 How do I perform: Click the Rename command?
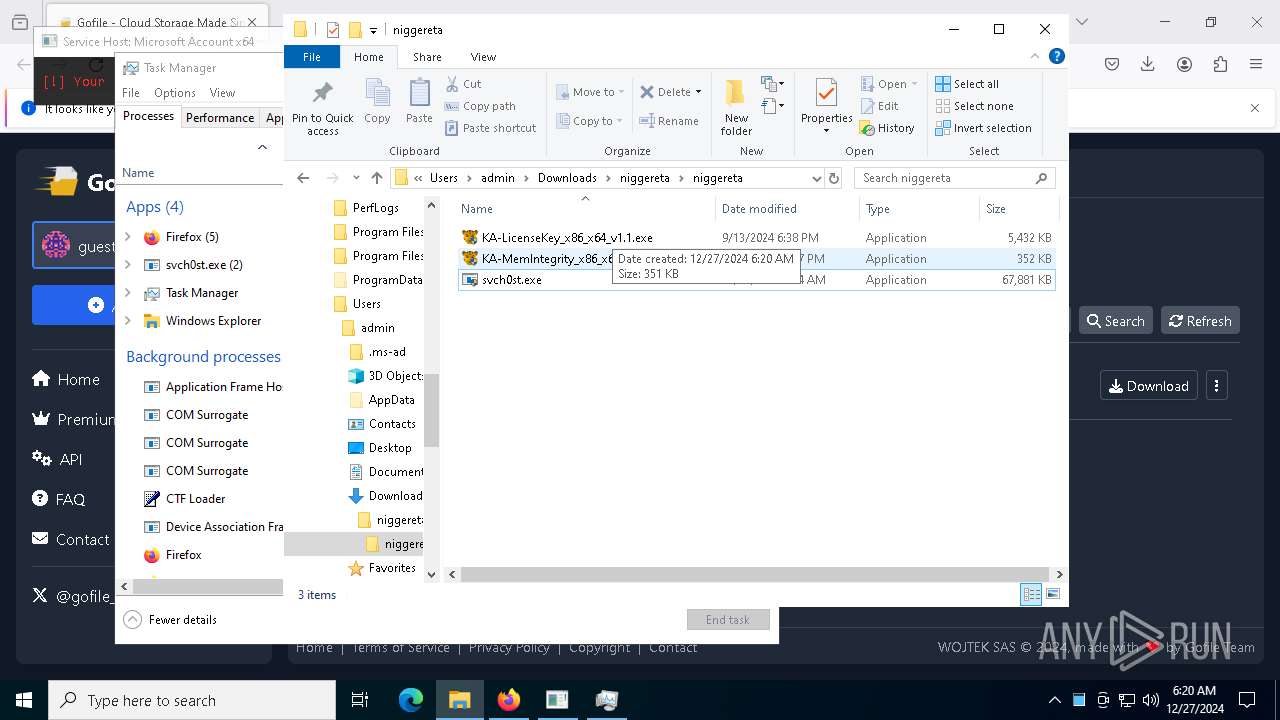point(669,121)
